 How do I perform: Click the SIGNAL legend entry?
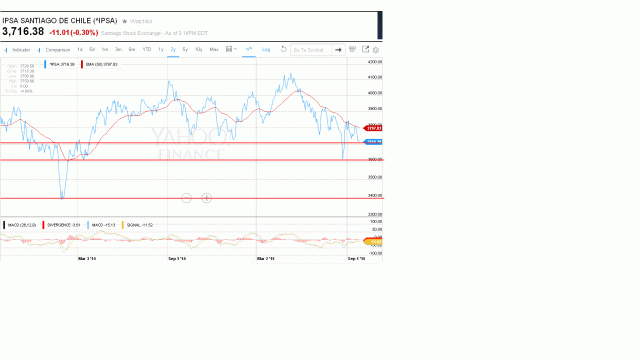(x=138, y=225)
